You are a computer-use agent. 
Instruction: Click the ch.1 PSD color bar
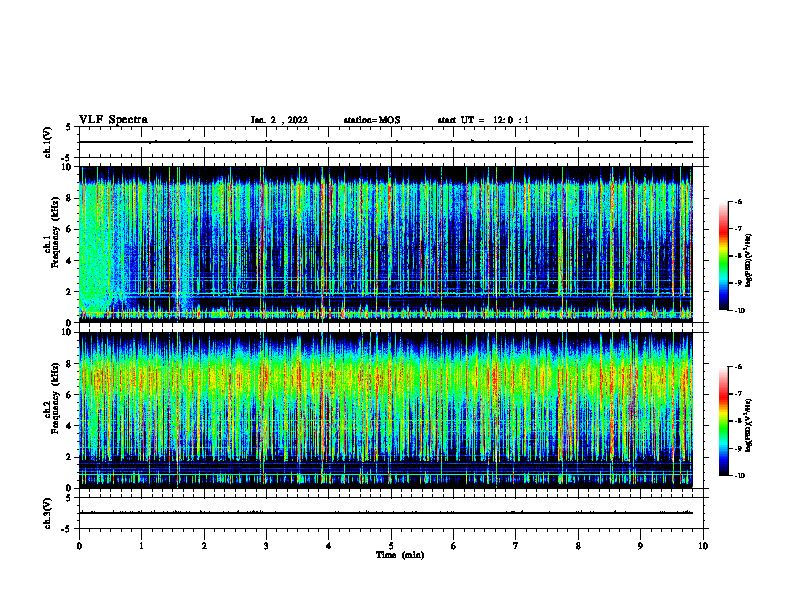[x=724, y=256]
